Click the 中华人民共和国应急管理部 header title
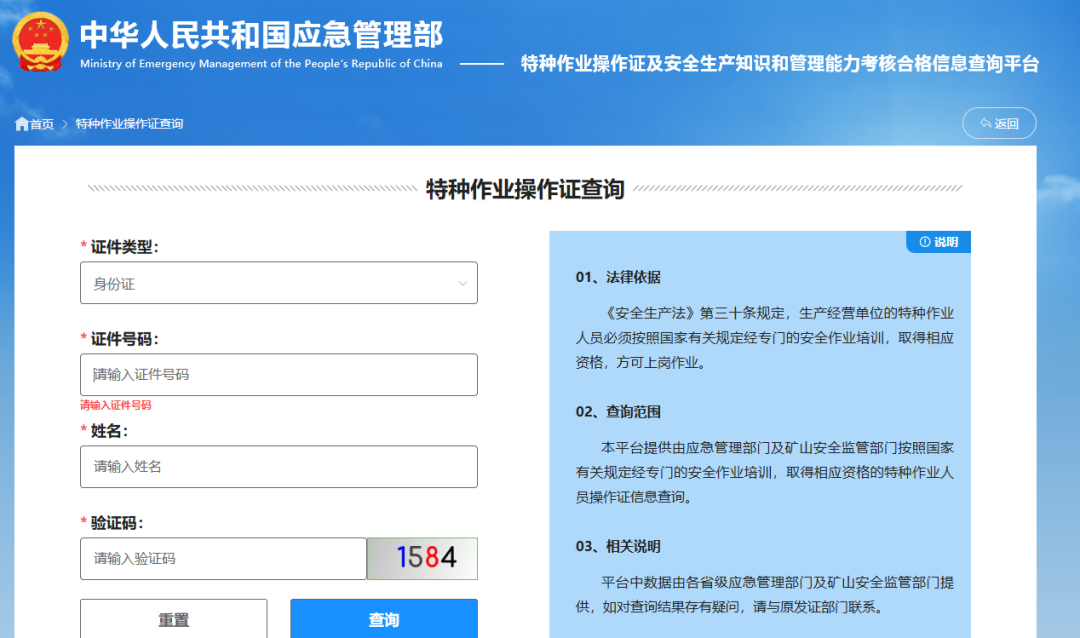This screenshot has height=638, width=1080. (261, 36)
